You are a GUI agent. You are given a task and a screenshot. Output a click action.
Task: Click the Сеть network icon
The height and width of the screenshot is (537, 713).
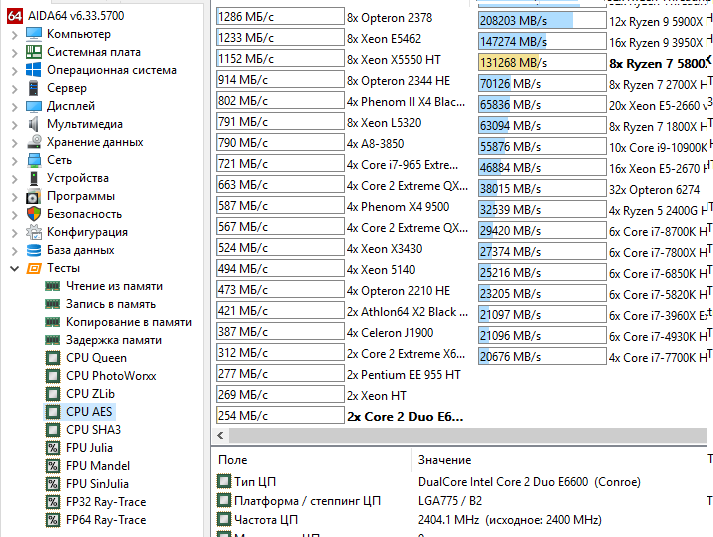34,160
